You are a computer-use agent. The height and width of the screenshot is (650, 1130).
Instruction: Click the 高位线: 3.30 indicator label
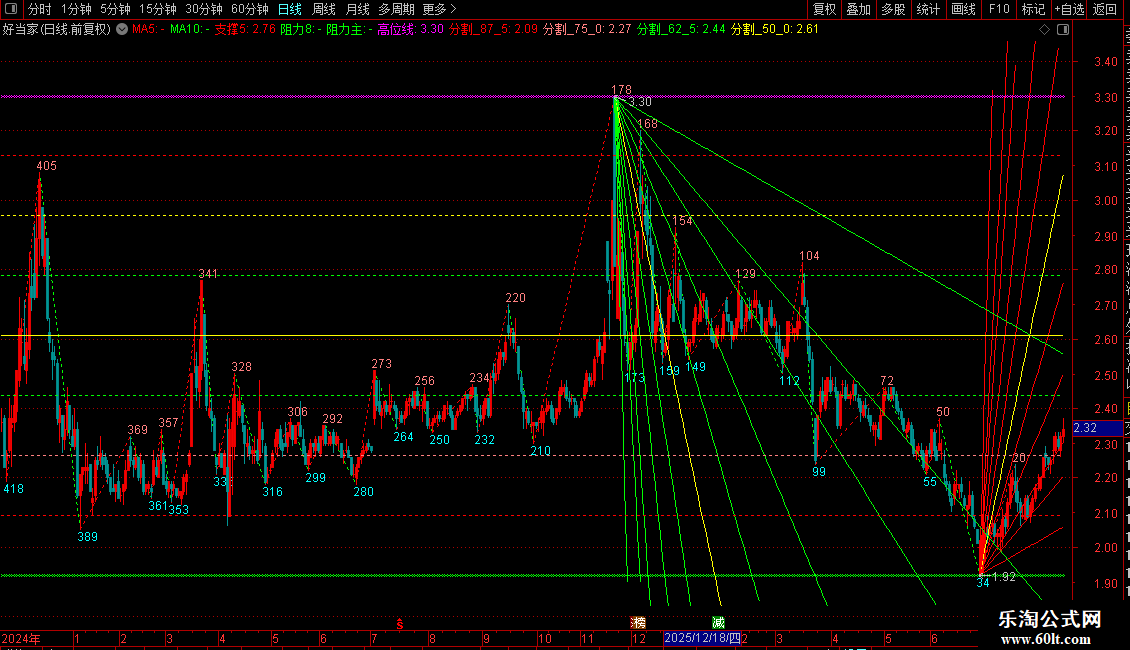[x=411, y=30]
